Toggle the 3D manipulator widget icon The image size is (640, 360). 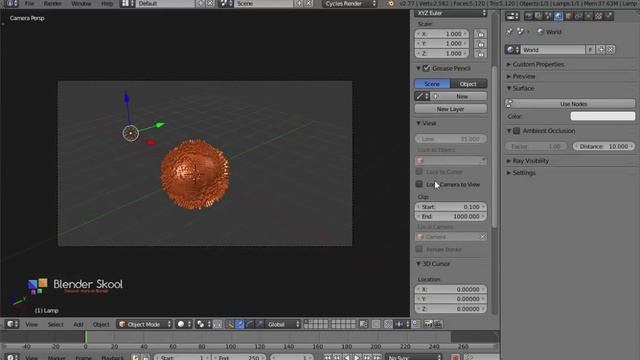click(230, 324)
